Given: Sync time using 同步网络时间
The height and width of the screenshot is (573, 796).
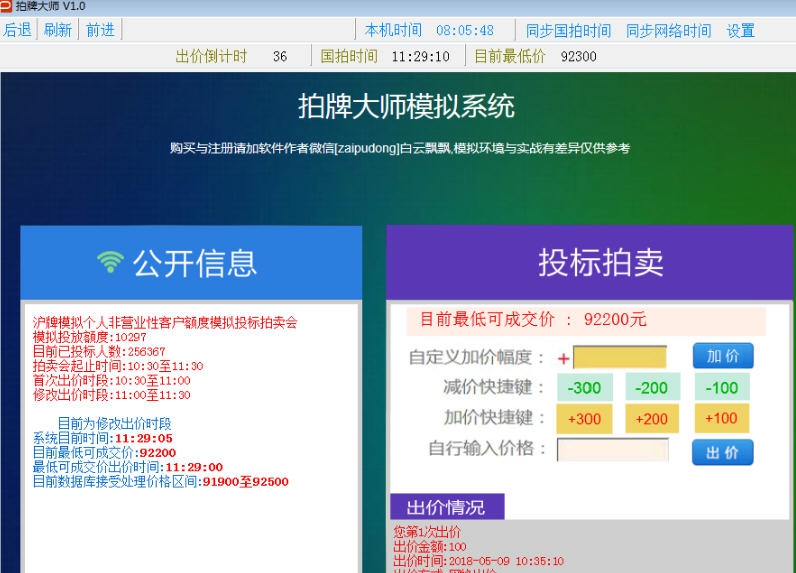Looking at the screenshot, I should (x=668, y=30).
